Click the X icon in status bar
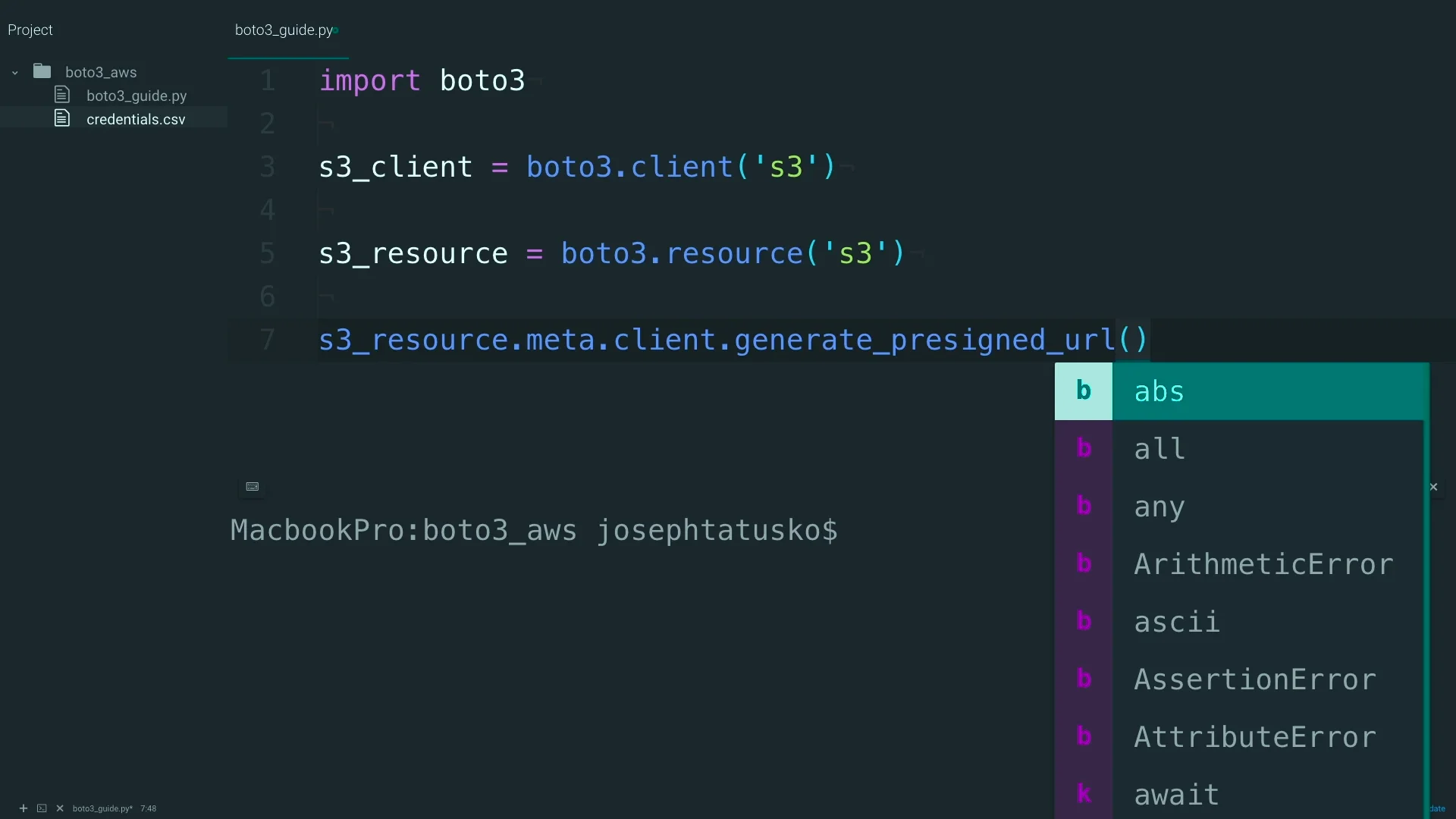The height and width of the screenshot is (819, 1456). point(60,808)
